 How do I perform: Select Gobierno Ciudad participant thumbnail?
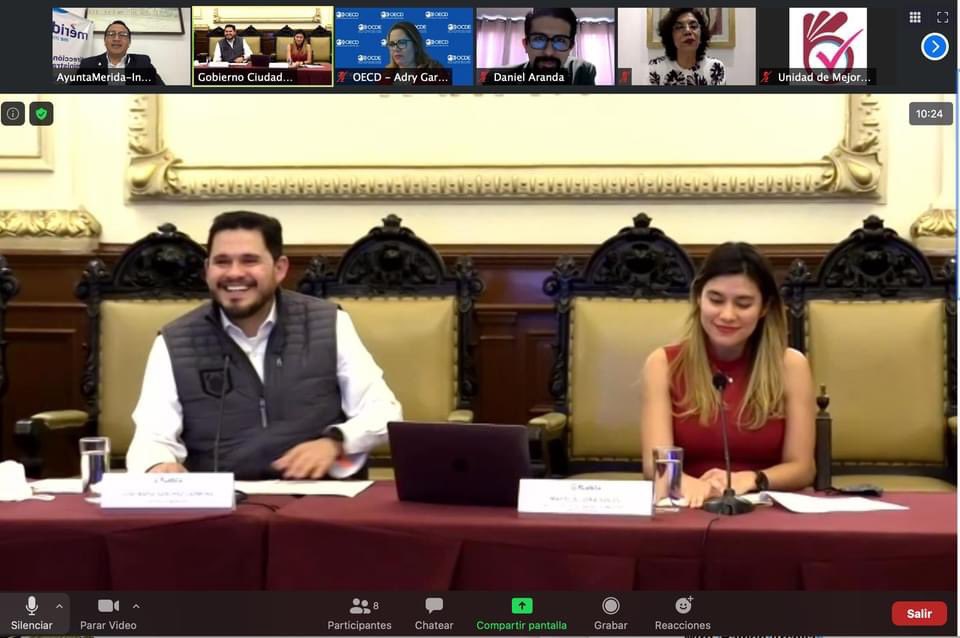click(263, 47)
